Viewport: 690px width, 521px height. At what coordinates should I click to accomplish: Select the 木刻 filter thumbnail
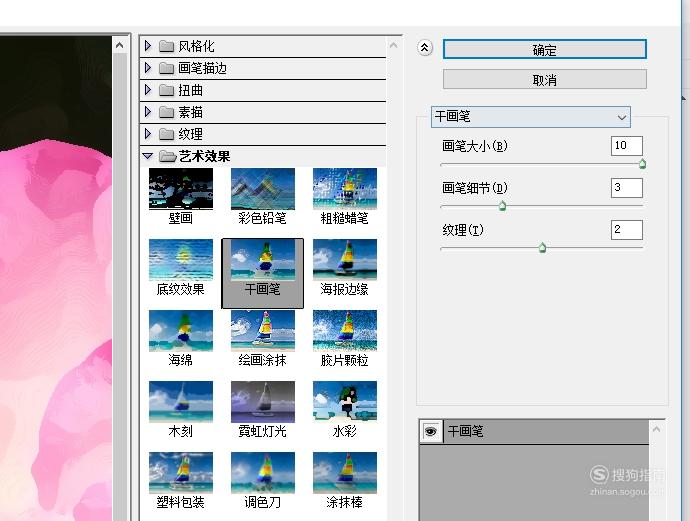click(181, 402)
